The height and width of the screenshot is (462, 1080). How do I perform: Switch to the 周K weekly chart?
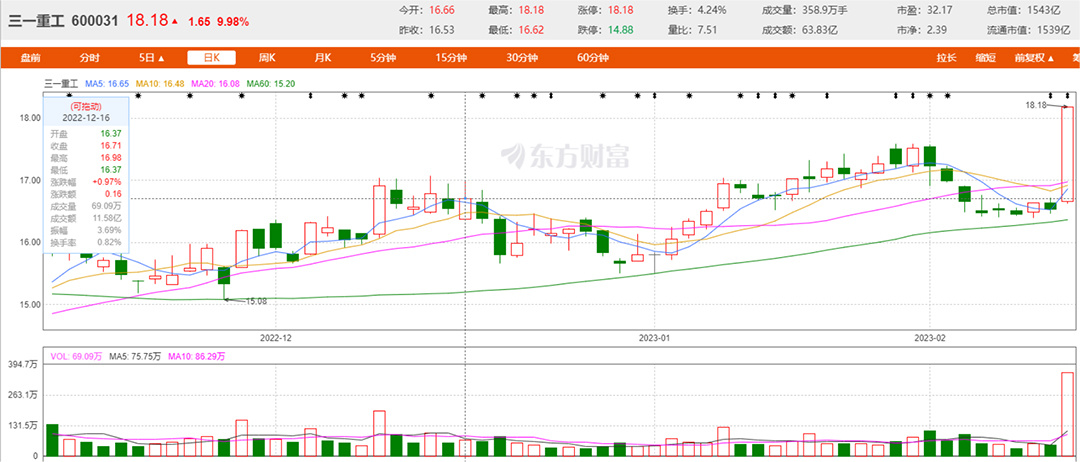tap(267, 59)
